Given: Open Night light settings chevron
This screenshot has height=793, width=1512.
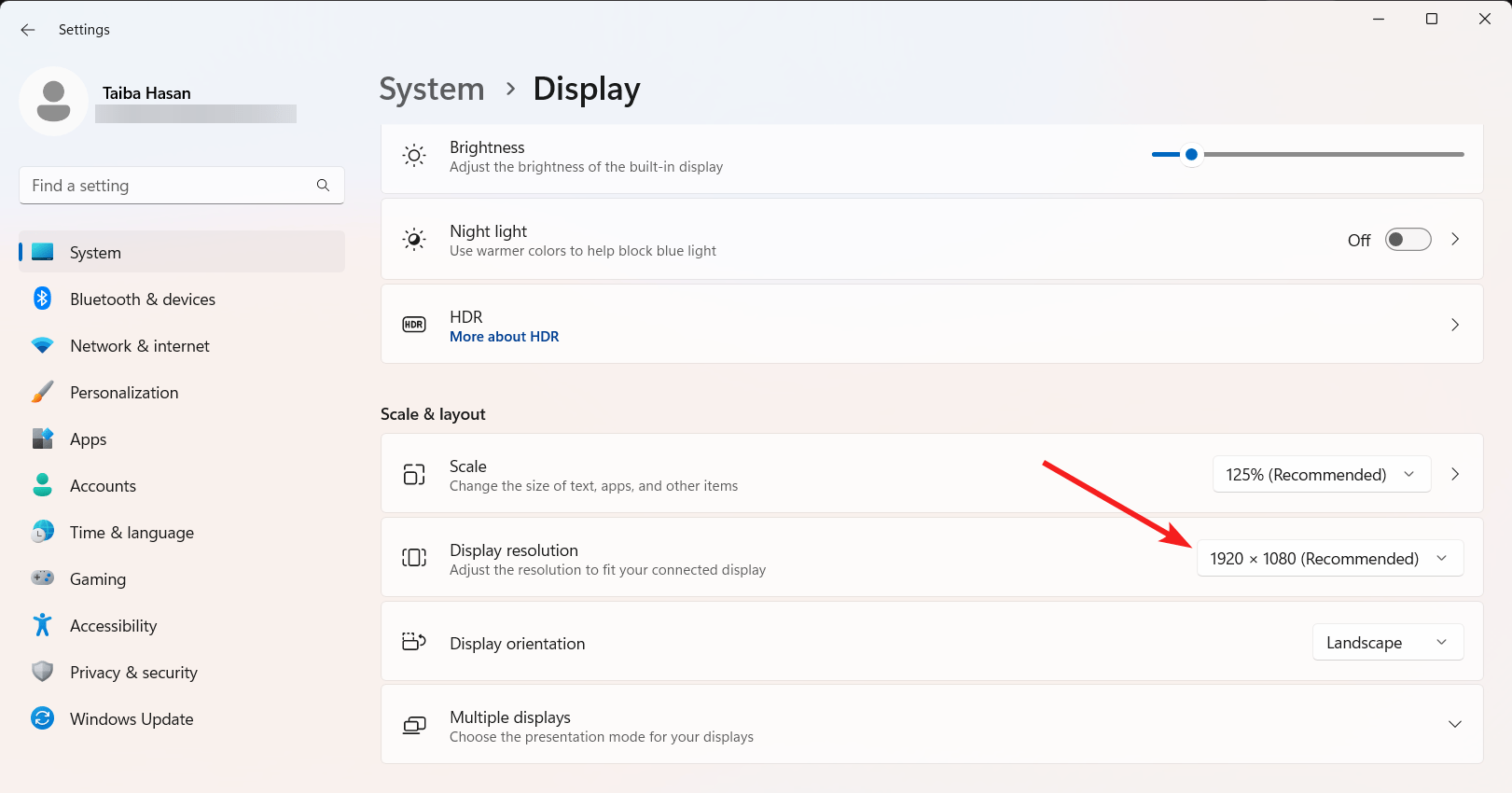Looking at the screenshot, I should [x=1455, y=240].
